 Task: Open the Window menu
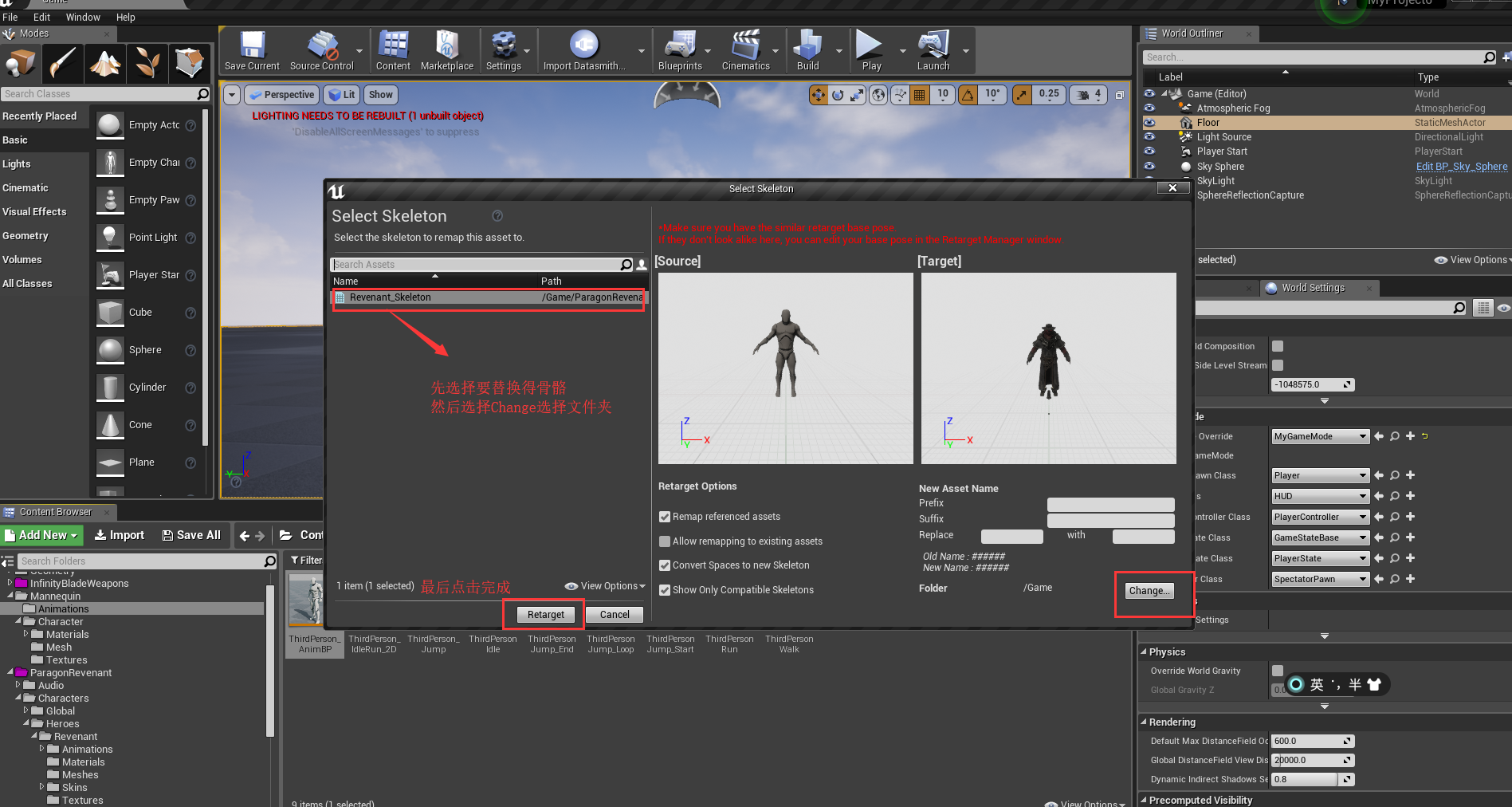click(83, 17)
